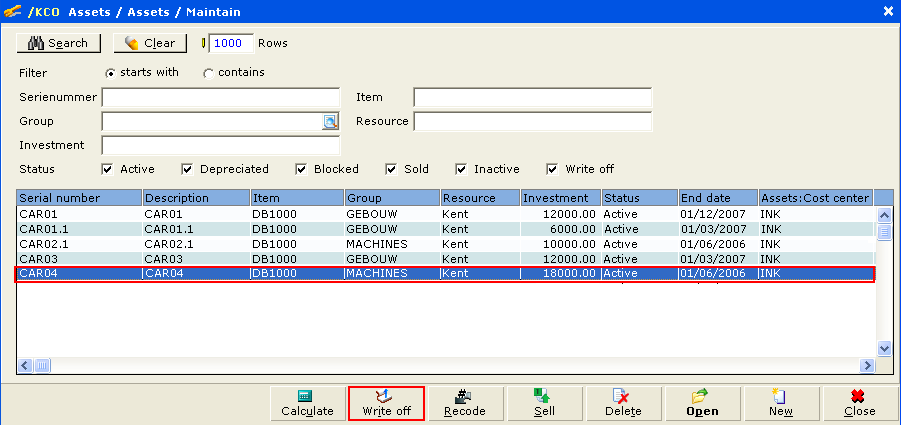Sort by Resource column header
Screen dimensions: 901x425
(x=480, y=198)
